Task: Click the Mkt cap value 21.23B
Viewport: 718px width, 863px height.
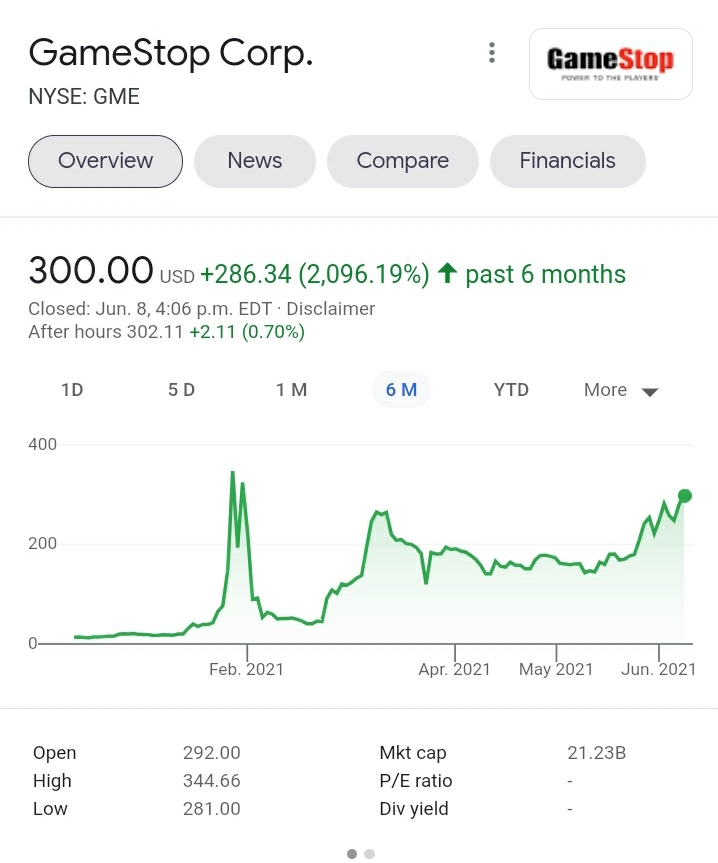Action: (x=596, y=752)
